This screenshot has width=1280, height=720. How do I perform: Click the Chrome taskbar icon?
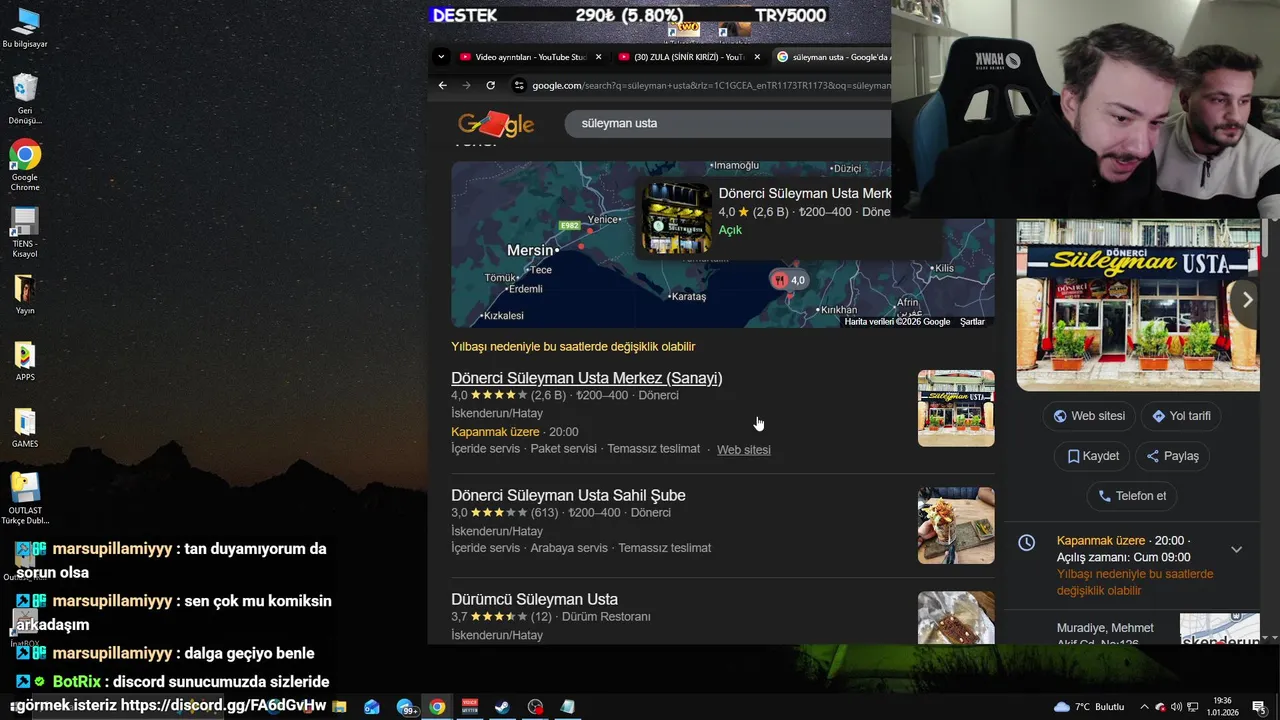click(x=437, y=707)
